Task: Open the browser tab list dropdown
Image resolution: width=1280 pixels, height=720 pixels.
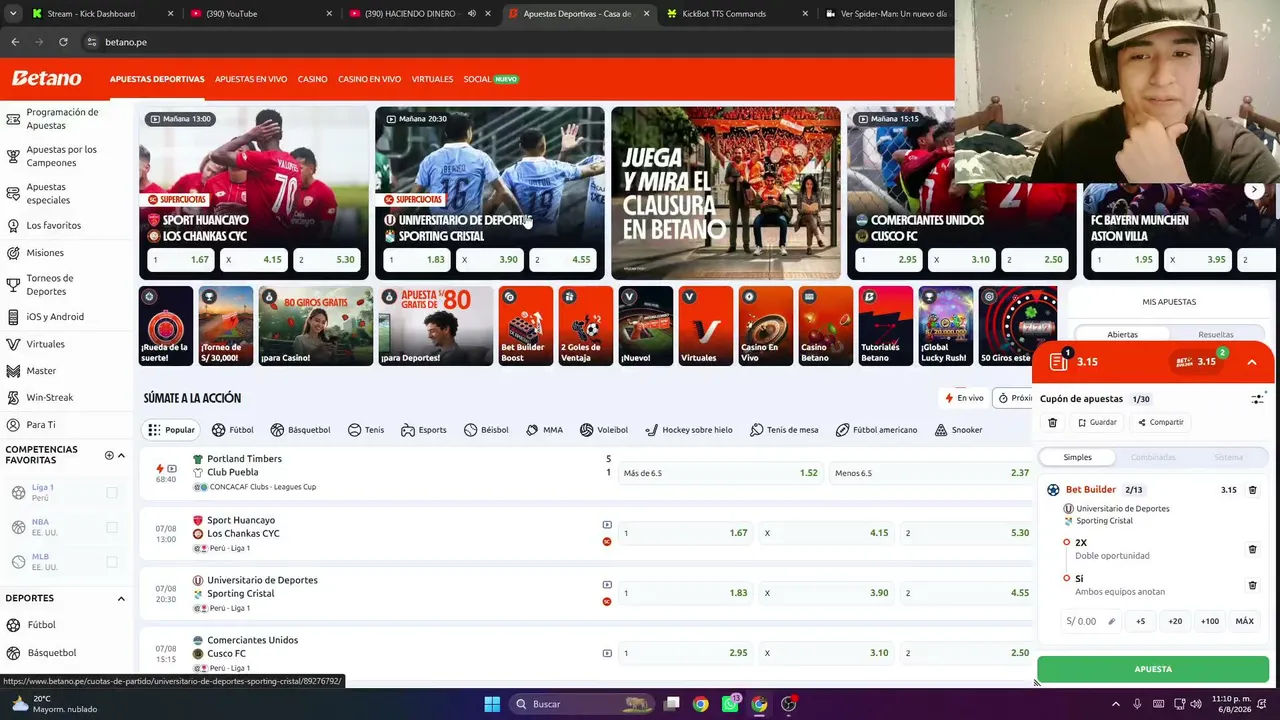Action: point(13,14)
